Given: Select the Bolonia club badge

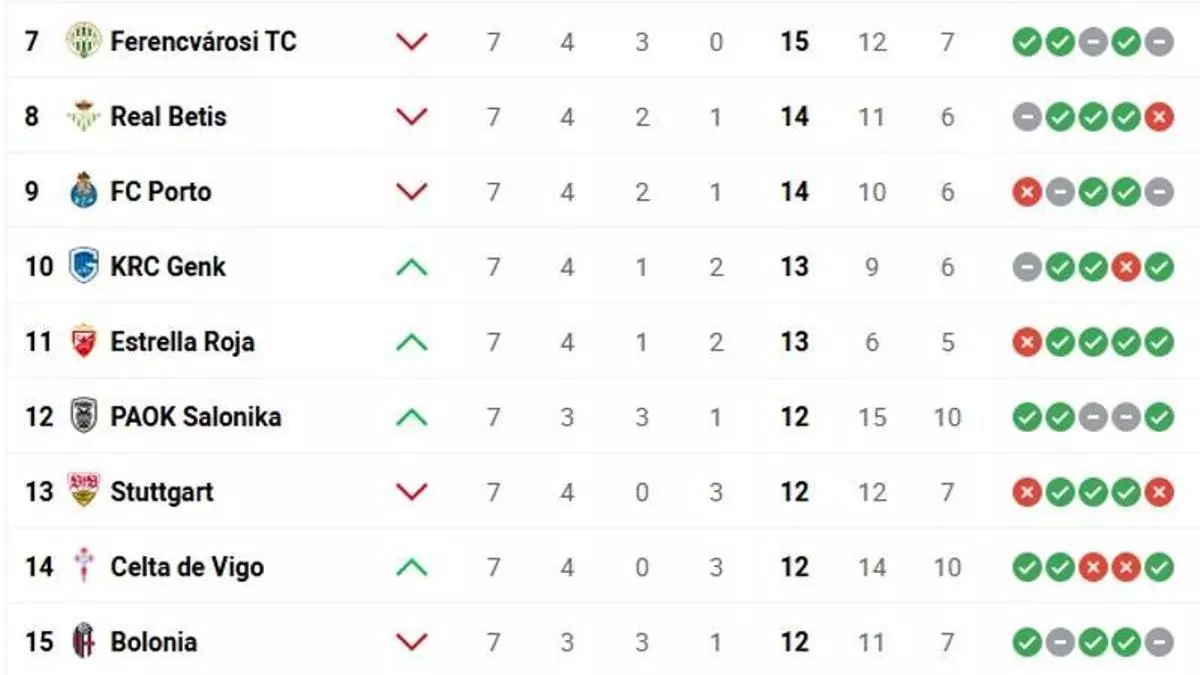Looking at the screenshot, I should point(84,642).
